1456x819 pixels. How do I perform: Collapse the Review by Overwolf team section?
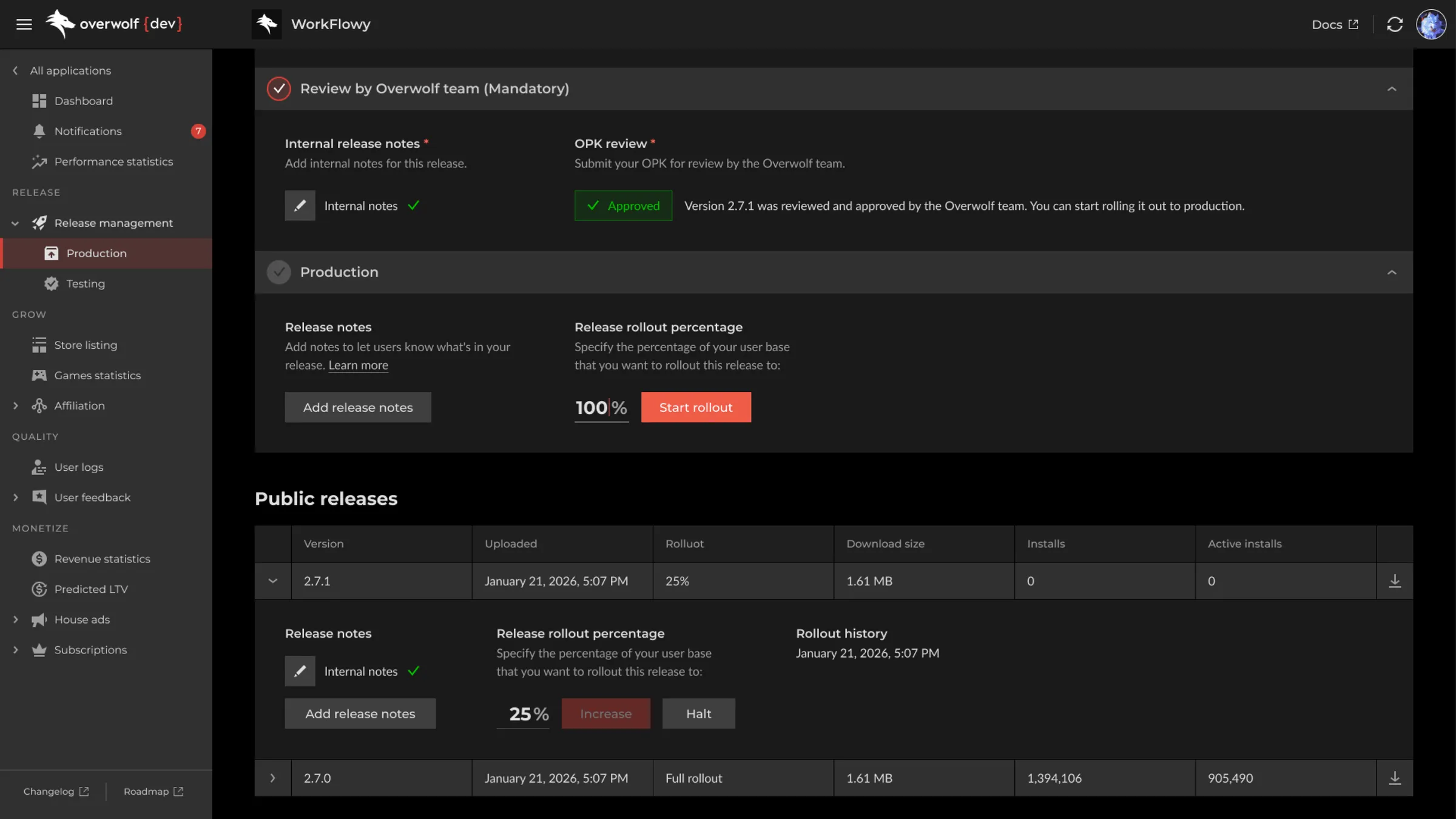pos(1392,89)
